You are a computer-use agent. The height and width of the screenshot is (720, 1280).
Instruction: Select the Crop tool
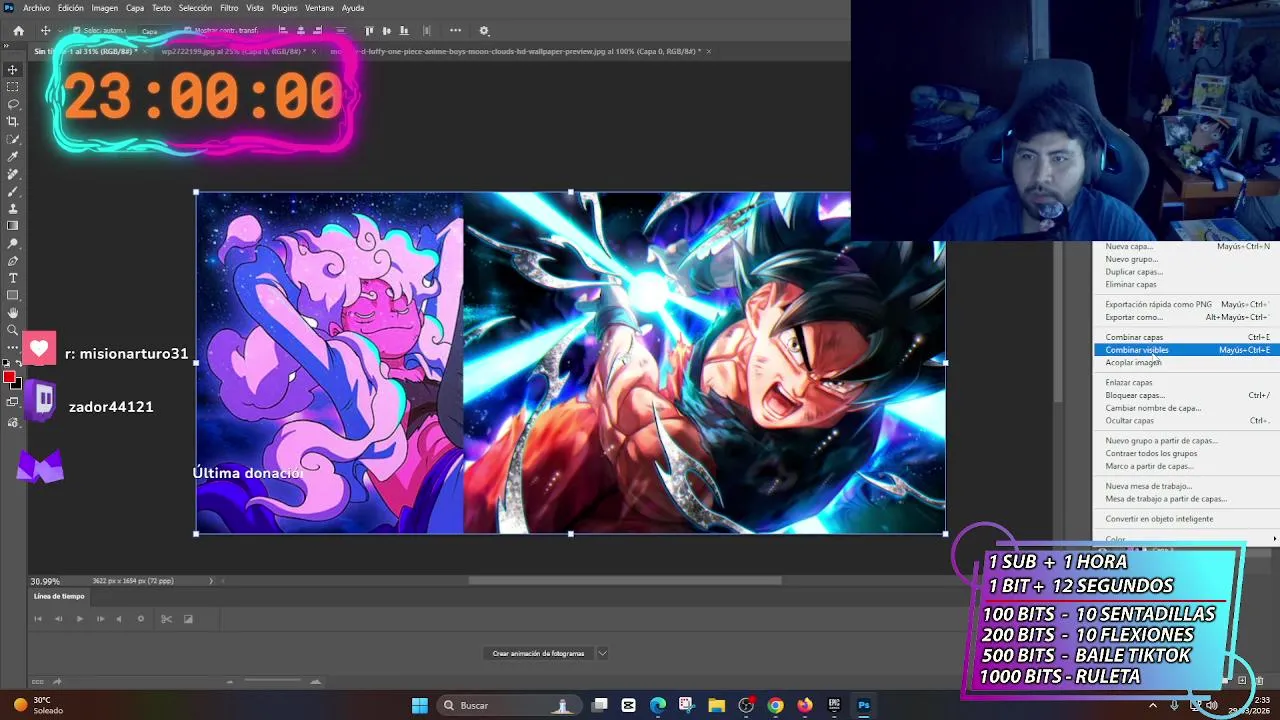(13, 121)
